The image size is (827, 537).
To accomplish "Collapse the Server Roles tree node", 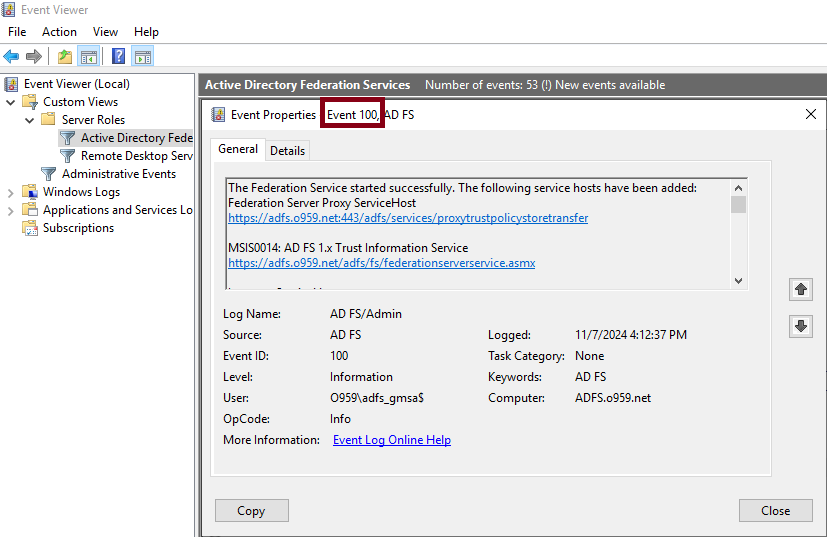I will [30, 120].
